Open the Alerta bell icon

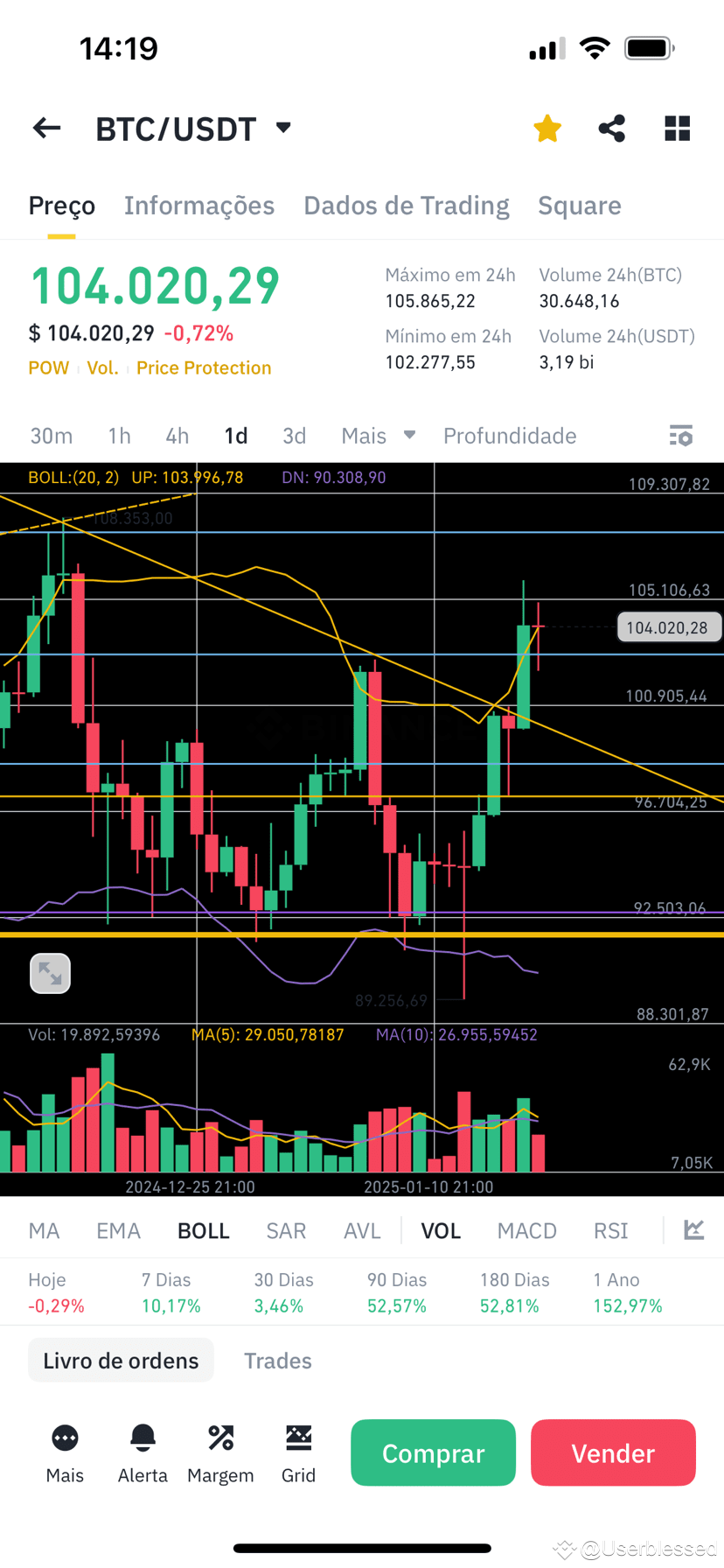point(143,1438)
